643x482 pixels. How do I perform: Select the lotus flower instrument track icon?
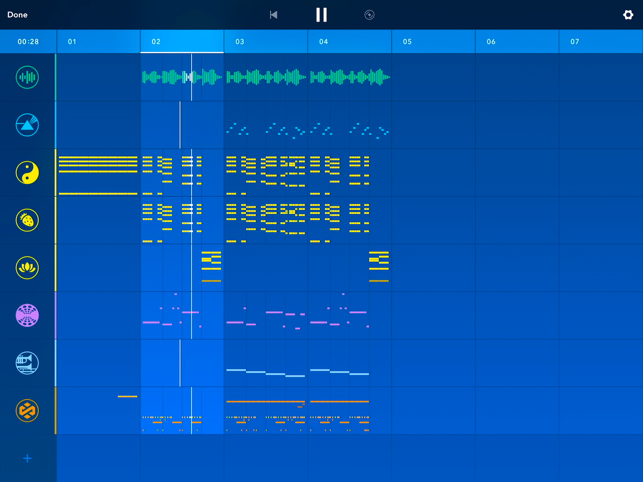click(x=27, y=267)
